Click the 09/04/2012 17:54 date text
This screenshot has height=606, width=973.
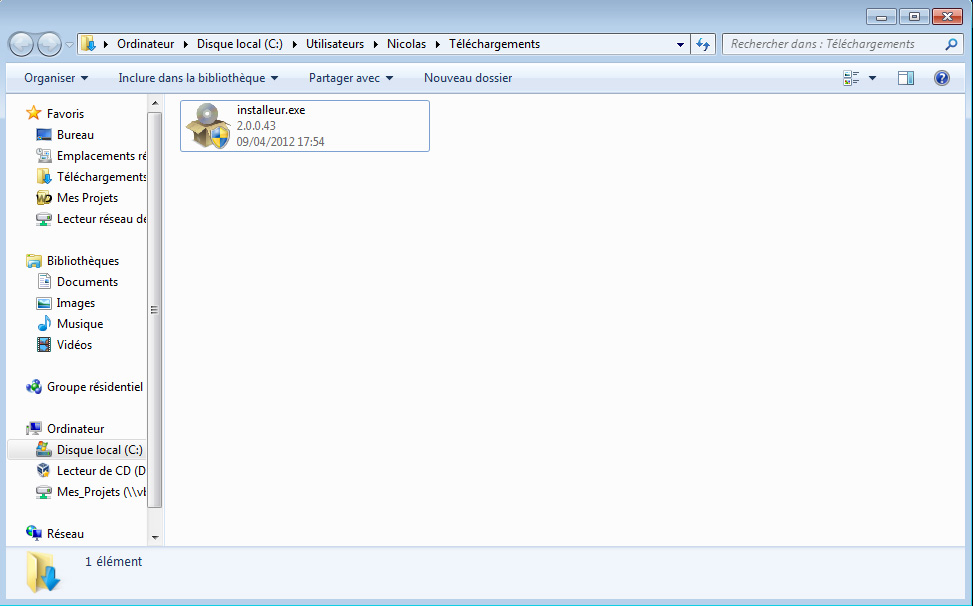tap(280, 142)
